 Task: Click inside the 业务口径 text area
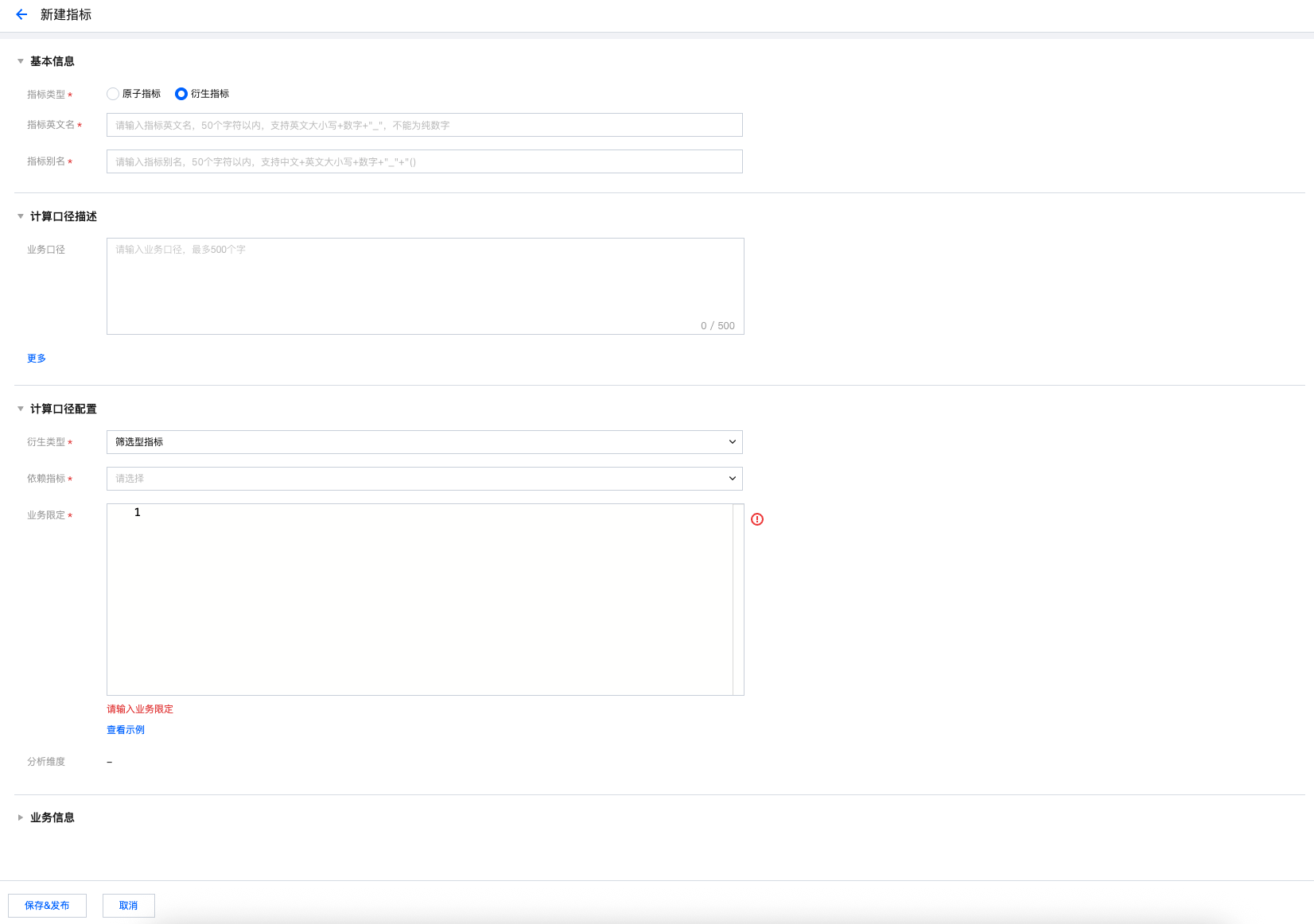click(x=426, y=286)
